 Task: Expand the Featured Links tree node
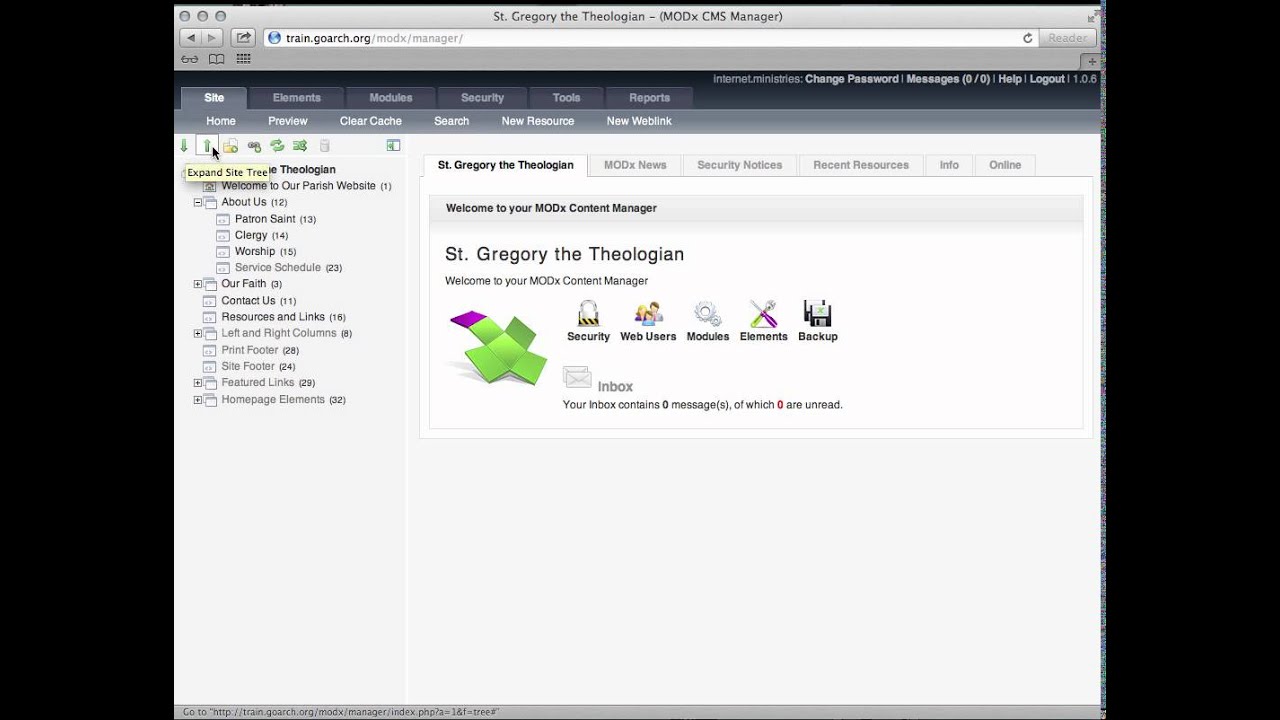pyautogui.click(x=198, y=383)
